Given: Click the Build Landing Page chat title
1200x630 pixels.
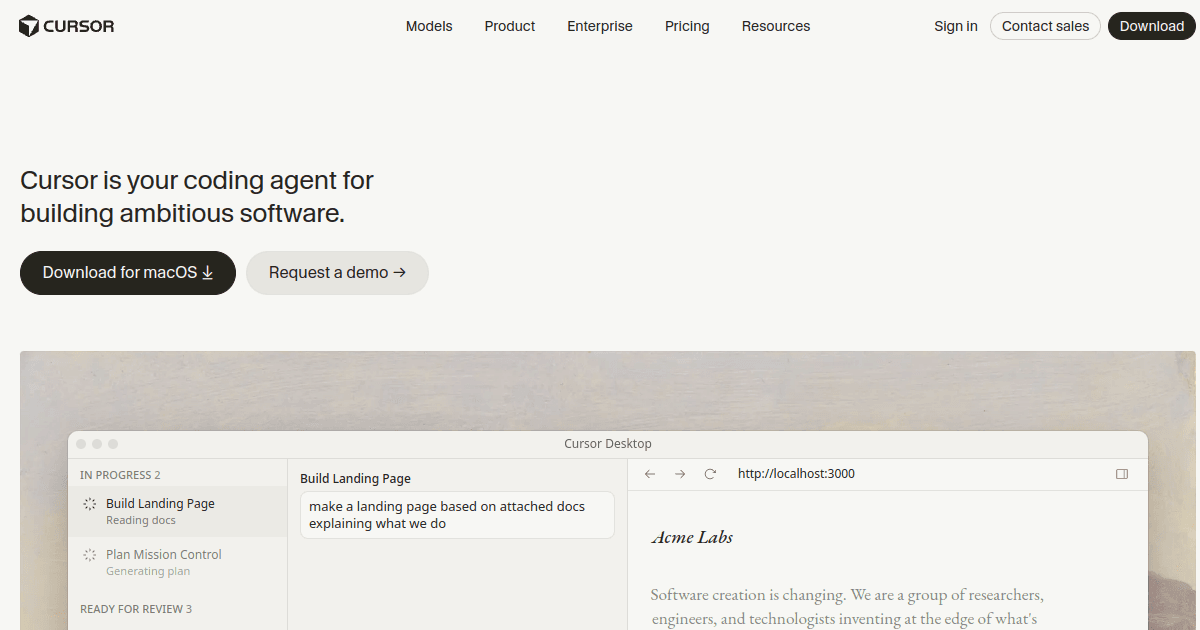Looking at the screenshot, I should (x=355, y=479).
